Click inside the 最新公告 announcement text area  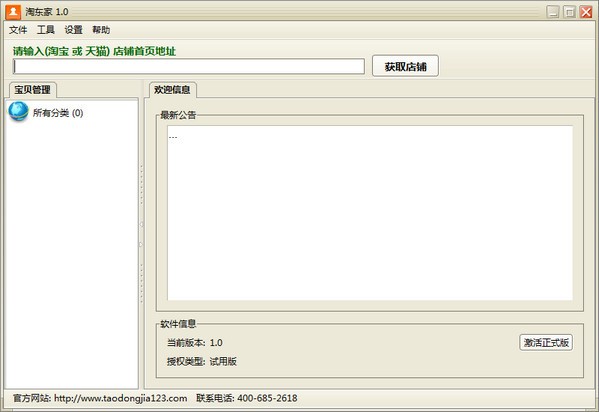[x=370, y=213]
